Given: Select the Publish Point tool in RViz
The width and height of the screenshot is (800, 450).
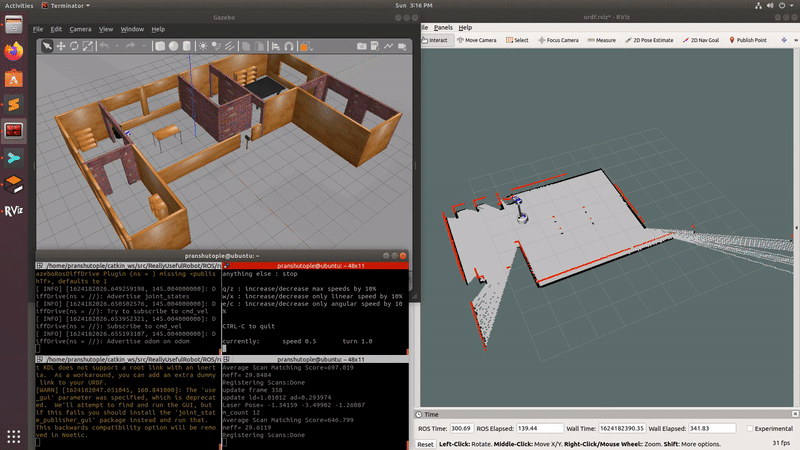Looking at the screenshot, I should (x=747, y=40).
